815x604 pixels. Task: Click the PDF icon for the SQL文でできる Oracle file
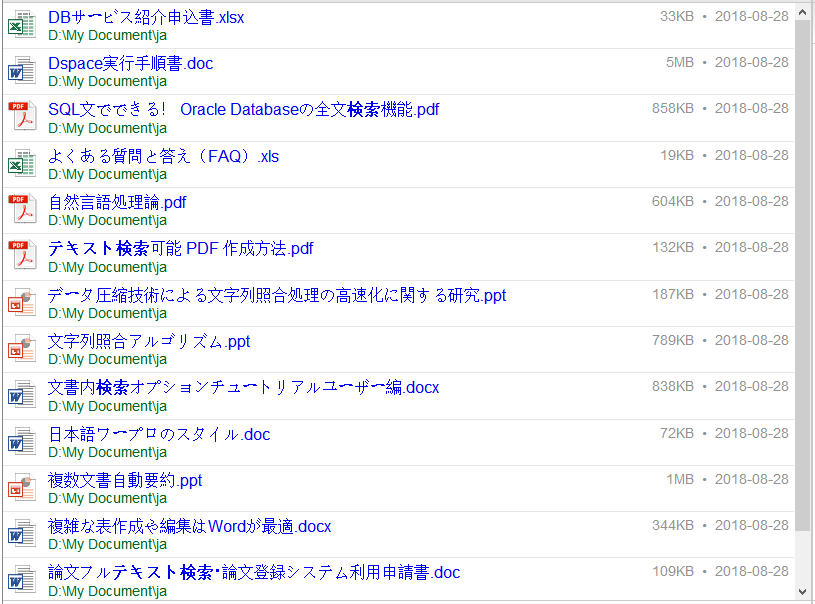point(21,117)
